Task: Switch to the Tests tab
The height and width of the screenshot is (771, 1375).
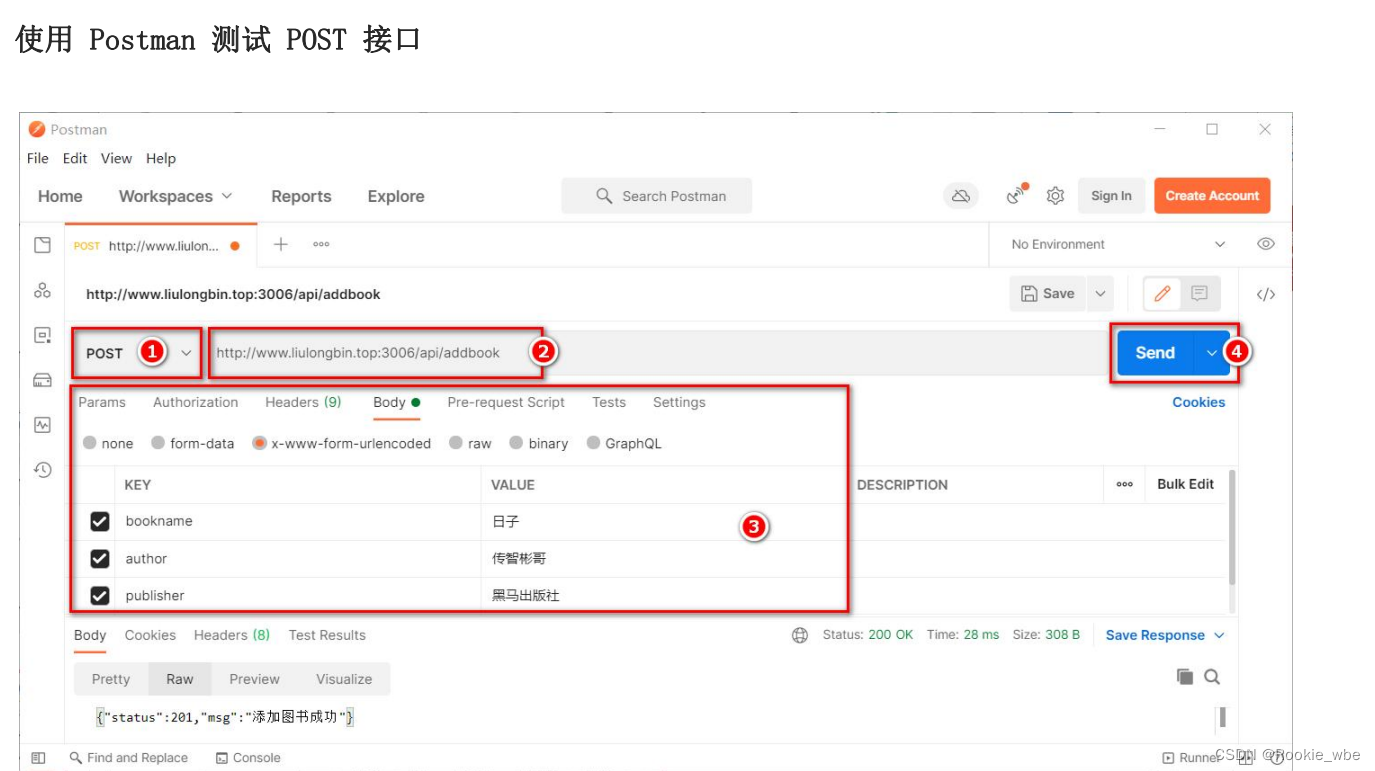Action: pos(609,402)
